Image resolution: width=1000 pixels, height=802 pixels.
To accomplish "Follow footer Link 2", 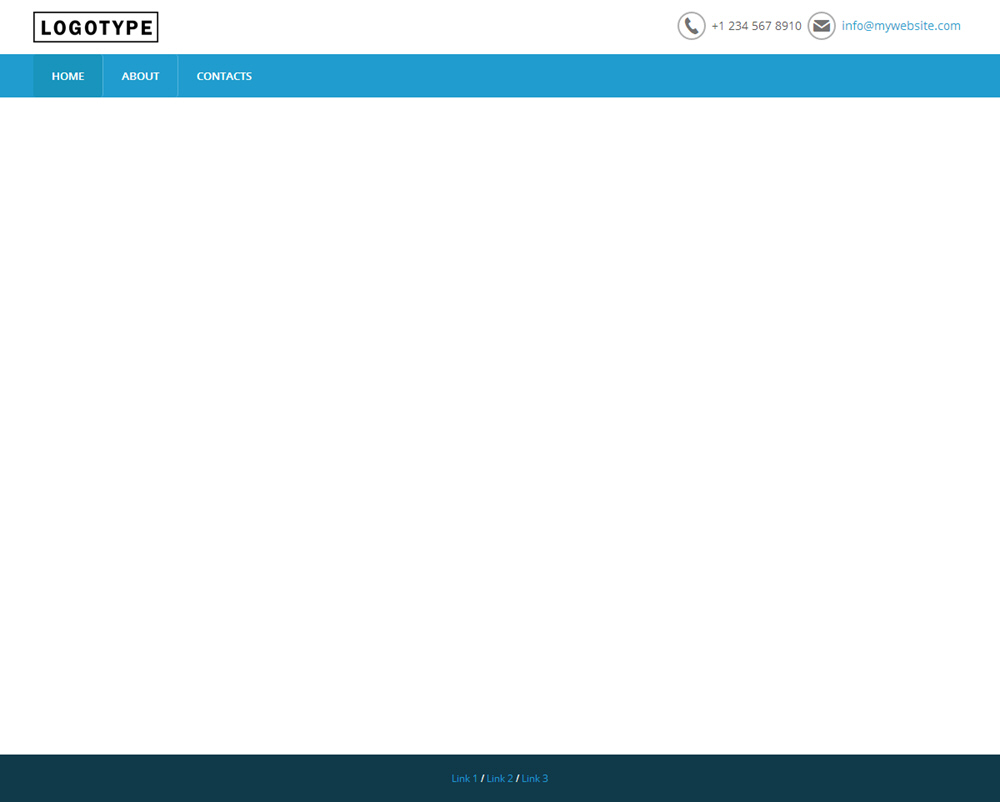I will pos(499,778).
